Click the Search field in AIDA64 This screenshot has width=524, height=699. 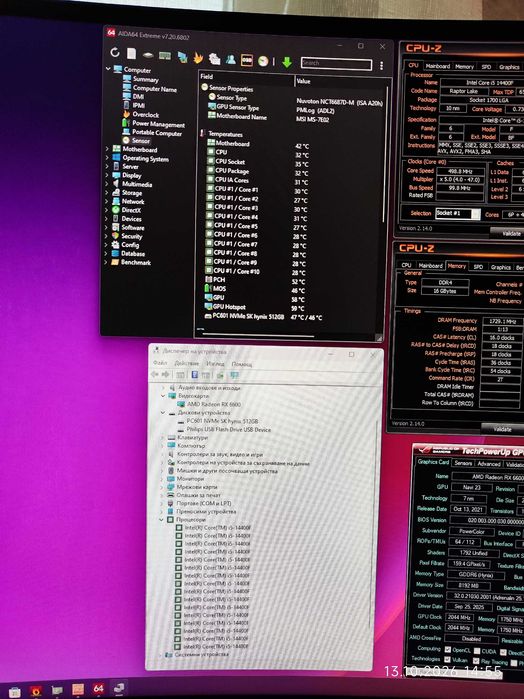coord(336,64)
